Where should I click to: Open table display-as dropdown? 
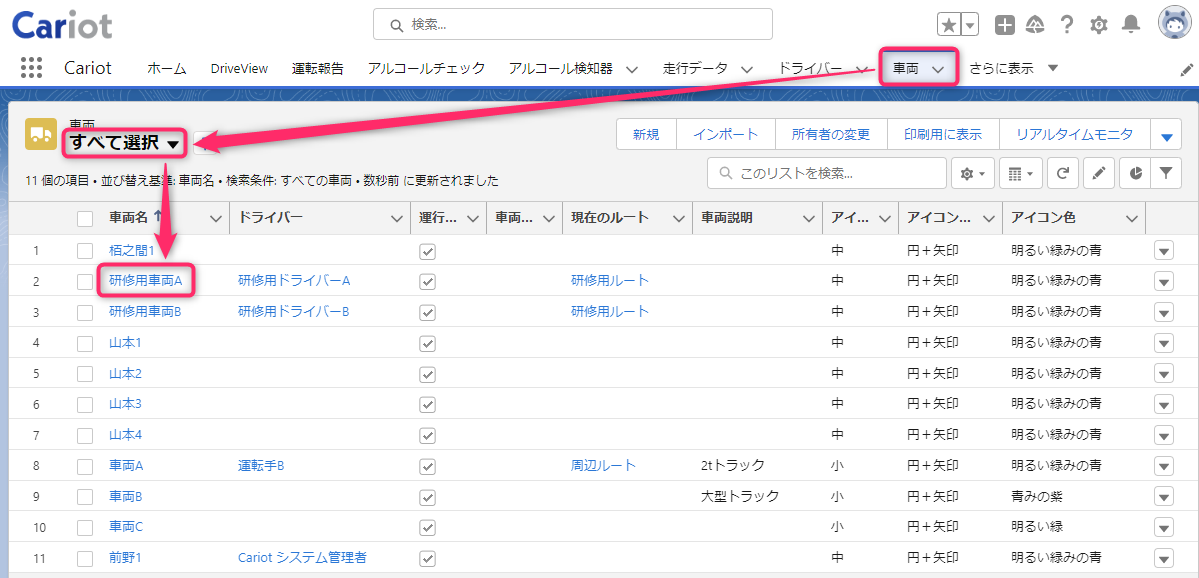[1021, 174]
